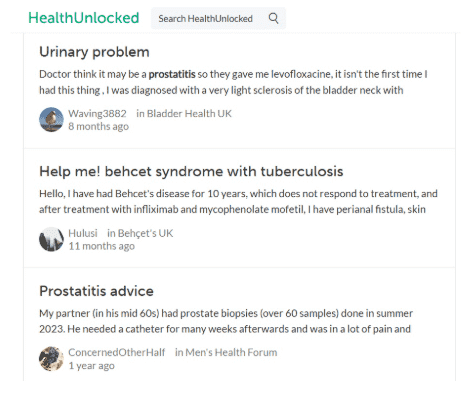Visit the Waving3882 username profile

97,113
